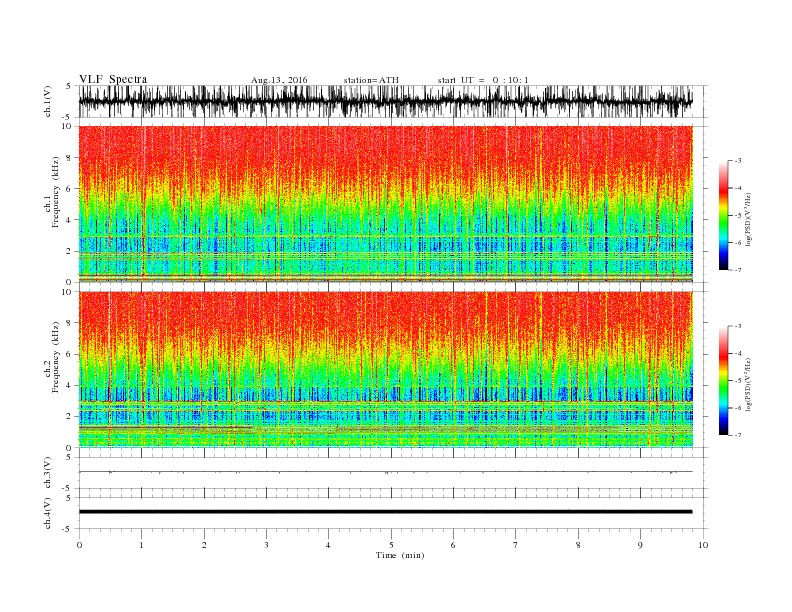This screenshot has height=612, width=792.
Task: Click the ch.2 Frequency (kHz) axis label
Action: (x=52, y=357)
